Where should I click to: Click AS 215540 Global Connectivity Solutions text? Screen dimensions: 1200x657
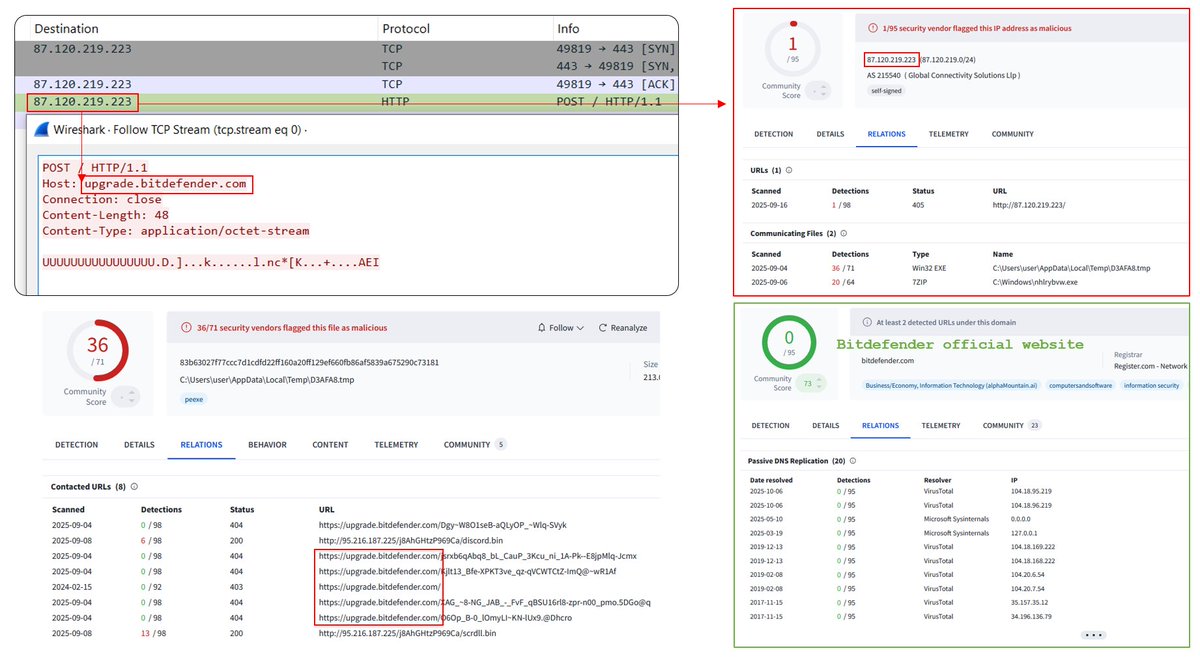[x=944, y=75]
